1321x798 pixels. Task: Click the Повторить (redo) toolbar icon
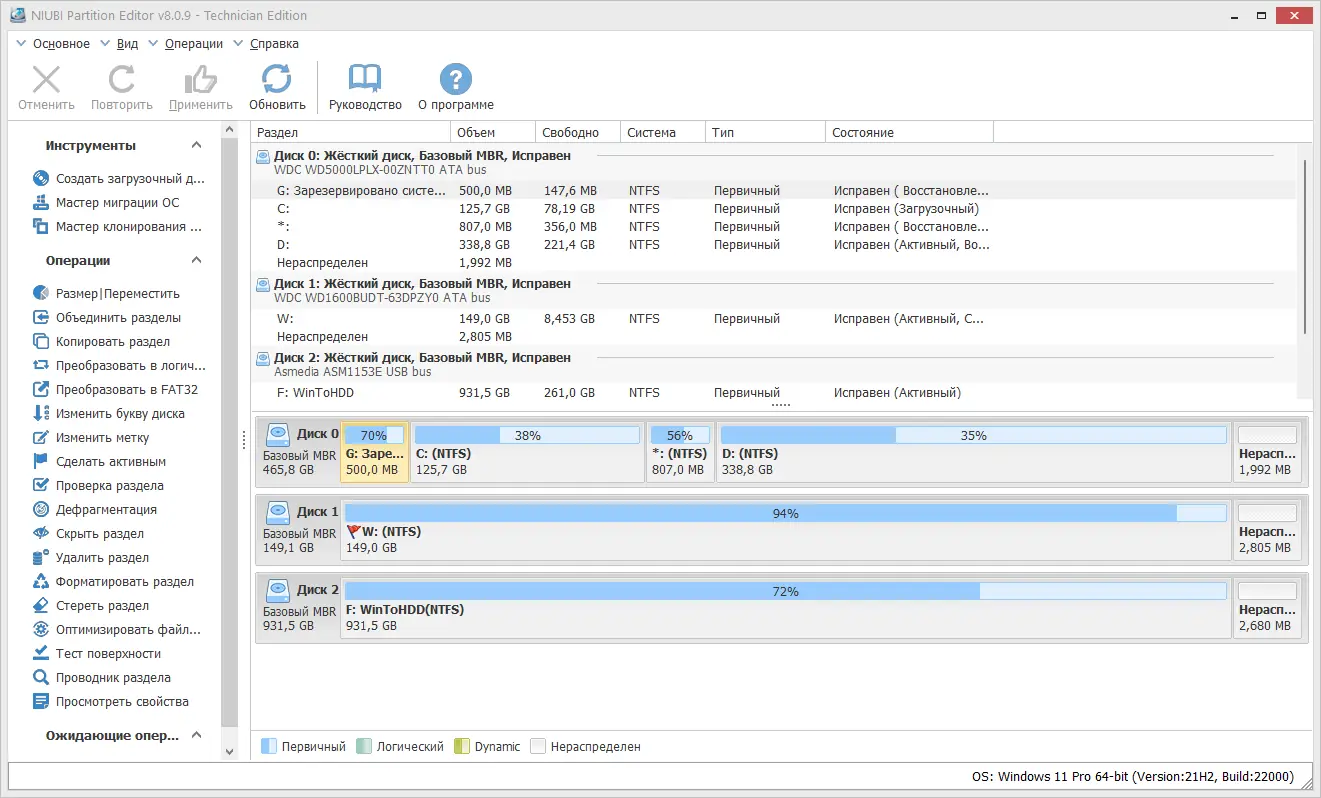pyautogui.click(x=122, y=80)
